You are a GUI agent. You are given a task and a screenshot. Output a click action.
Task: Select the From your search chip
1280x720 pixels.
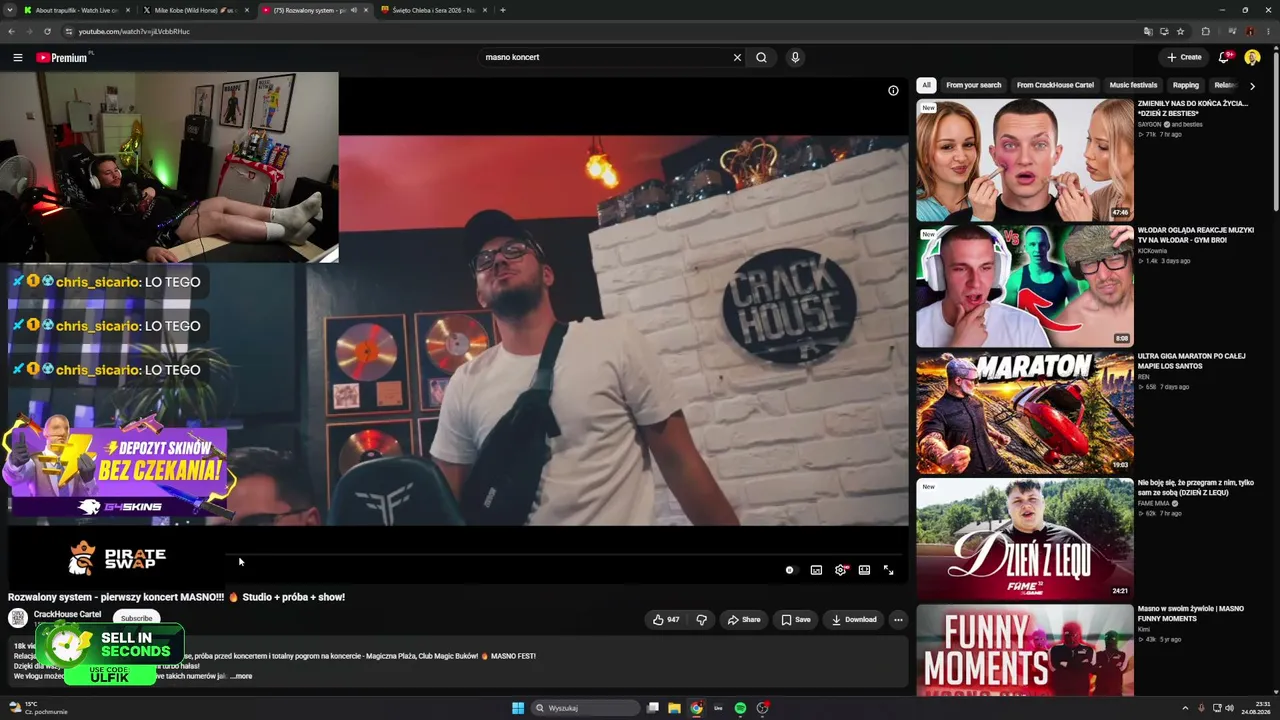973,85
